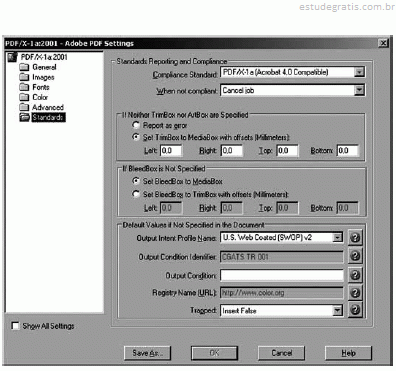The image size is (396, 371).
Task: Select Set BleedBox to MediaBox radio button
Action: 136,181
